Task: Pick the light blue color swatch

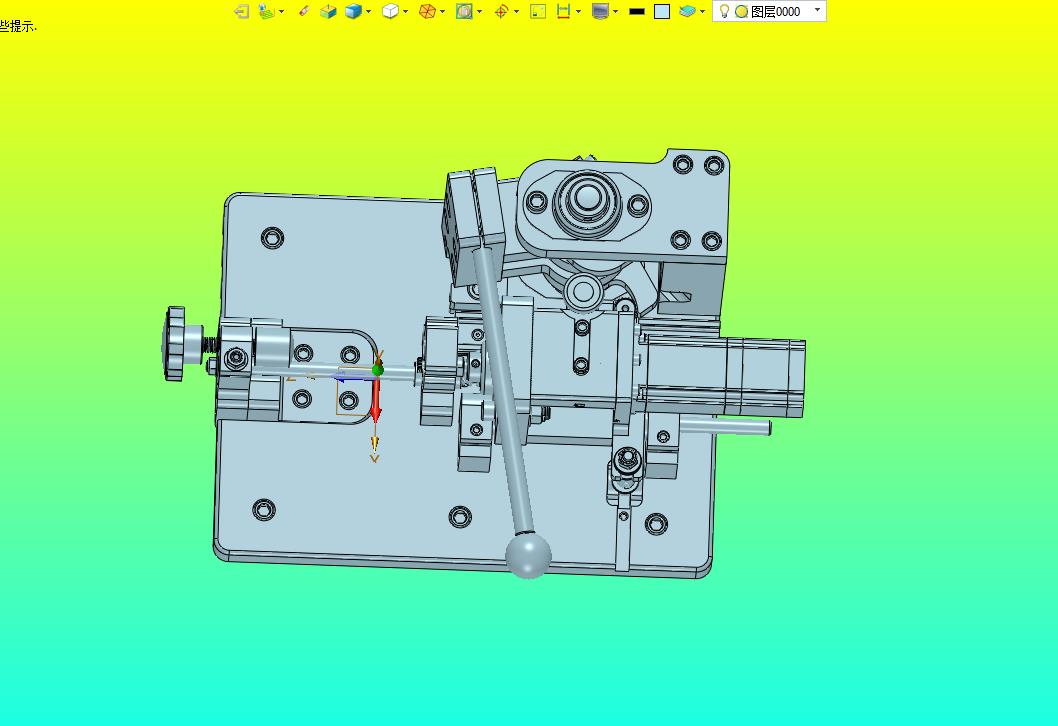Action: click(x=662, y=11)
